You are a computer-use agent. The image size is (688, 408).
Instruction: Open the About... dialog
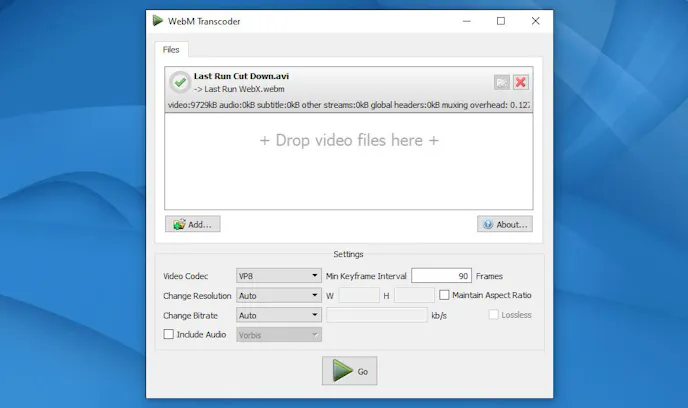pos(504,224)
